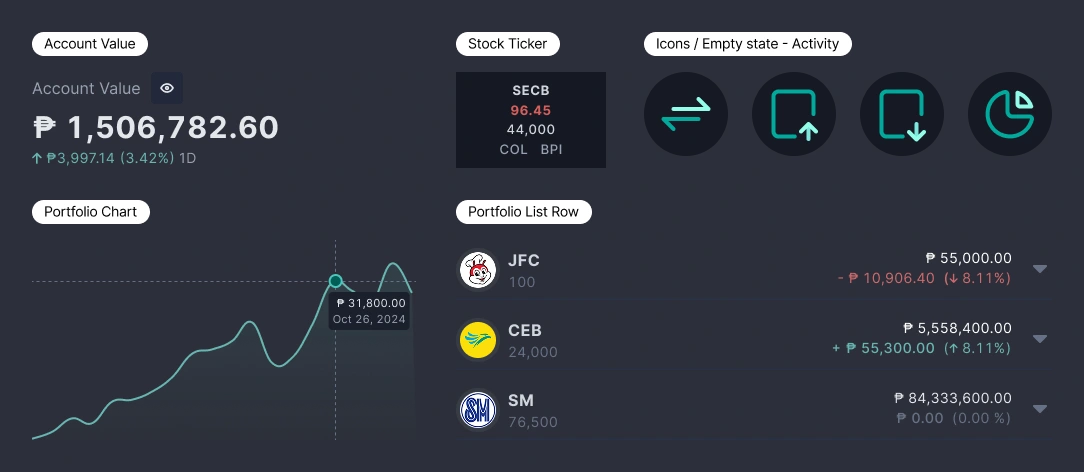Click the withdraw icon with down arrow

point(901,114)
